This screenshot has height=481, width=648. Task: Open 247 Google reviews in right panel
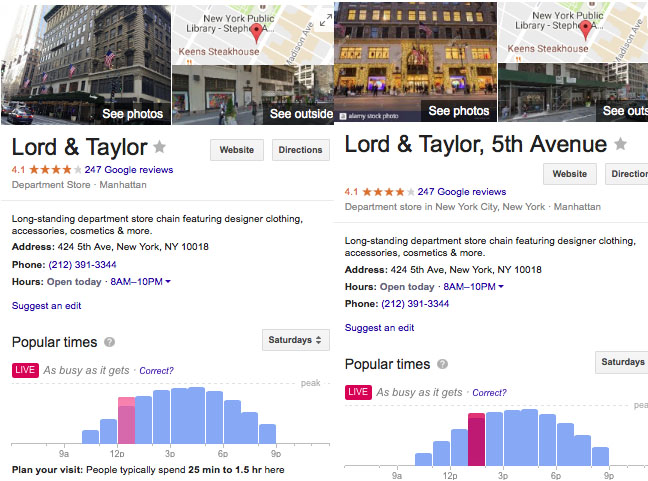[x=462, y=192]
